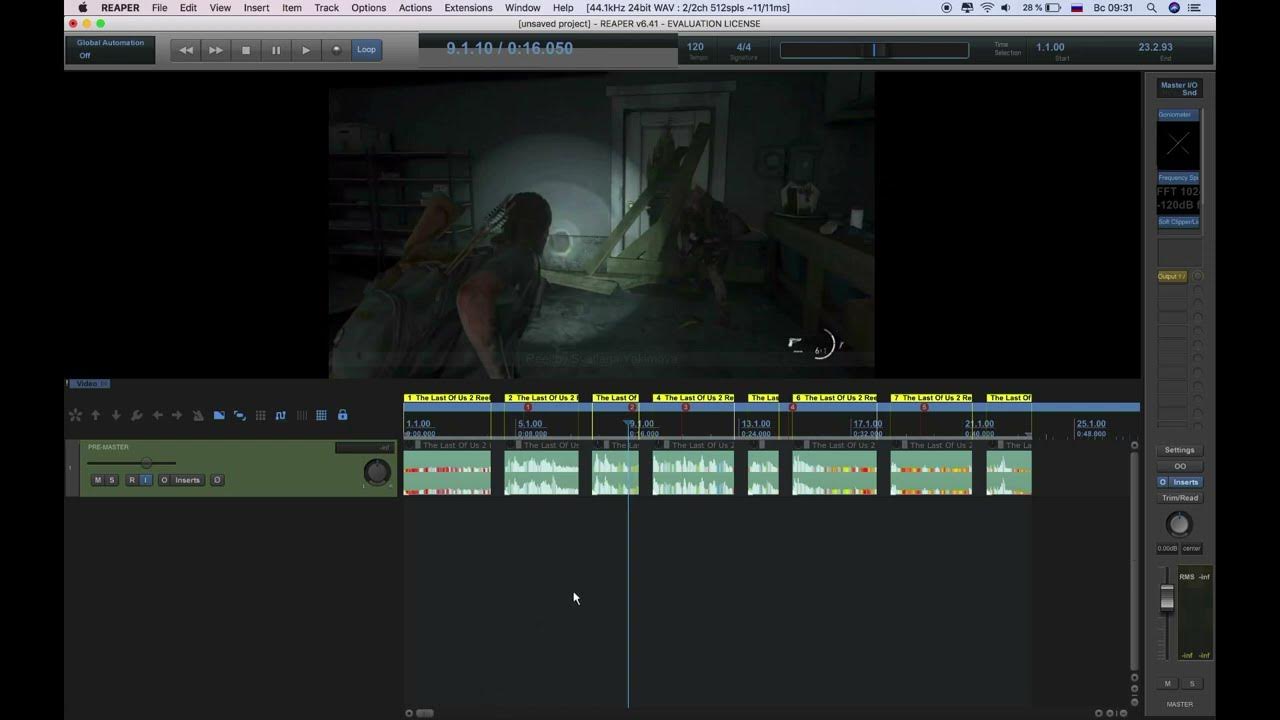
Task: Open the master Inserts button
Action: [1186, 482]
